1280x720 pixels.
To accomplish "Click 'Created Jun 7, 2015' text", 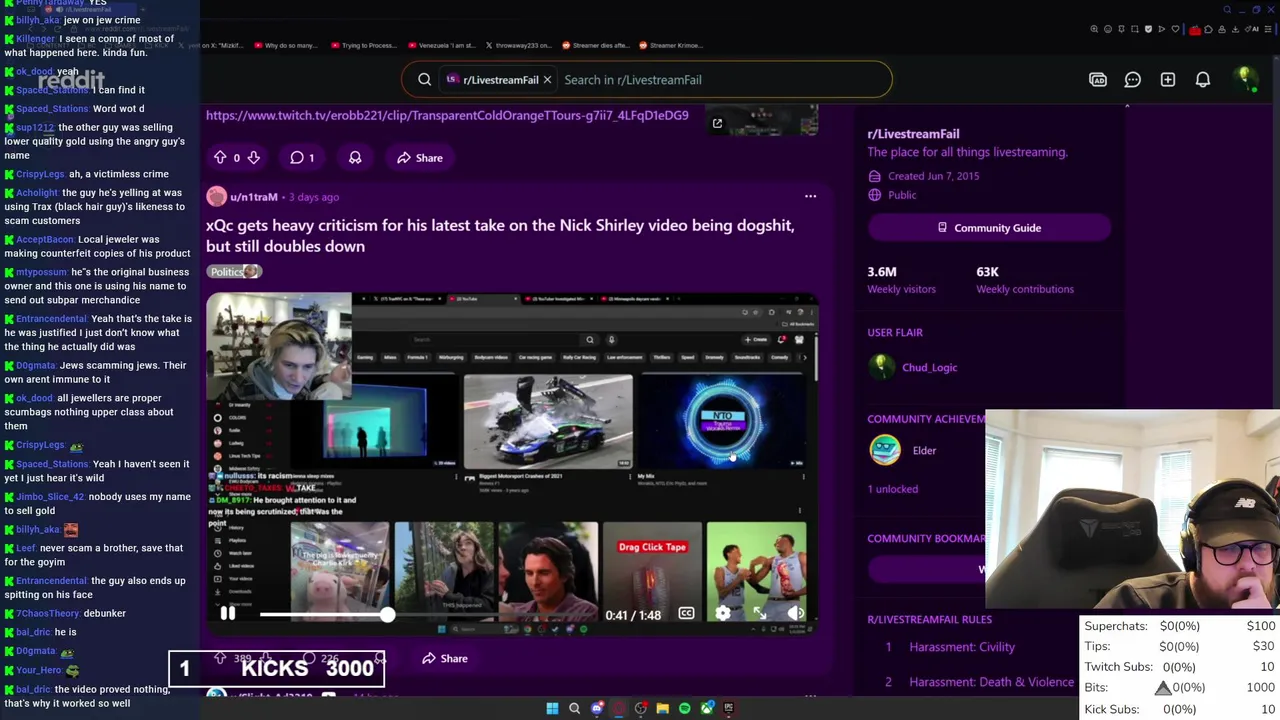I will (x=933, y=176).
